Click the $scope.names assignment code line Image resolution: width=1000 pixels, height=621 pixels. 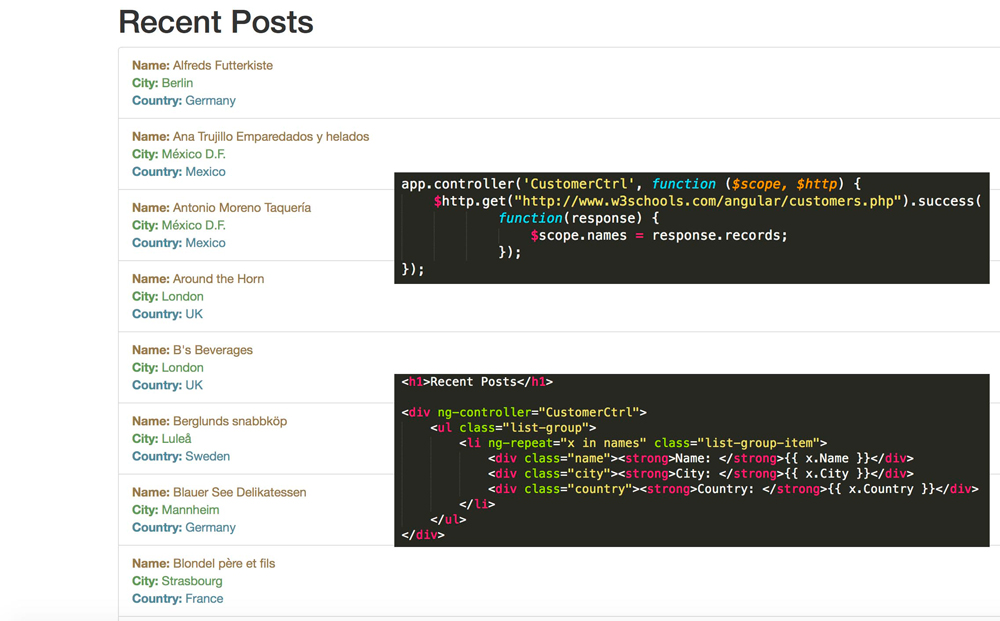point(658,235)
